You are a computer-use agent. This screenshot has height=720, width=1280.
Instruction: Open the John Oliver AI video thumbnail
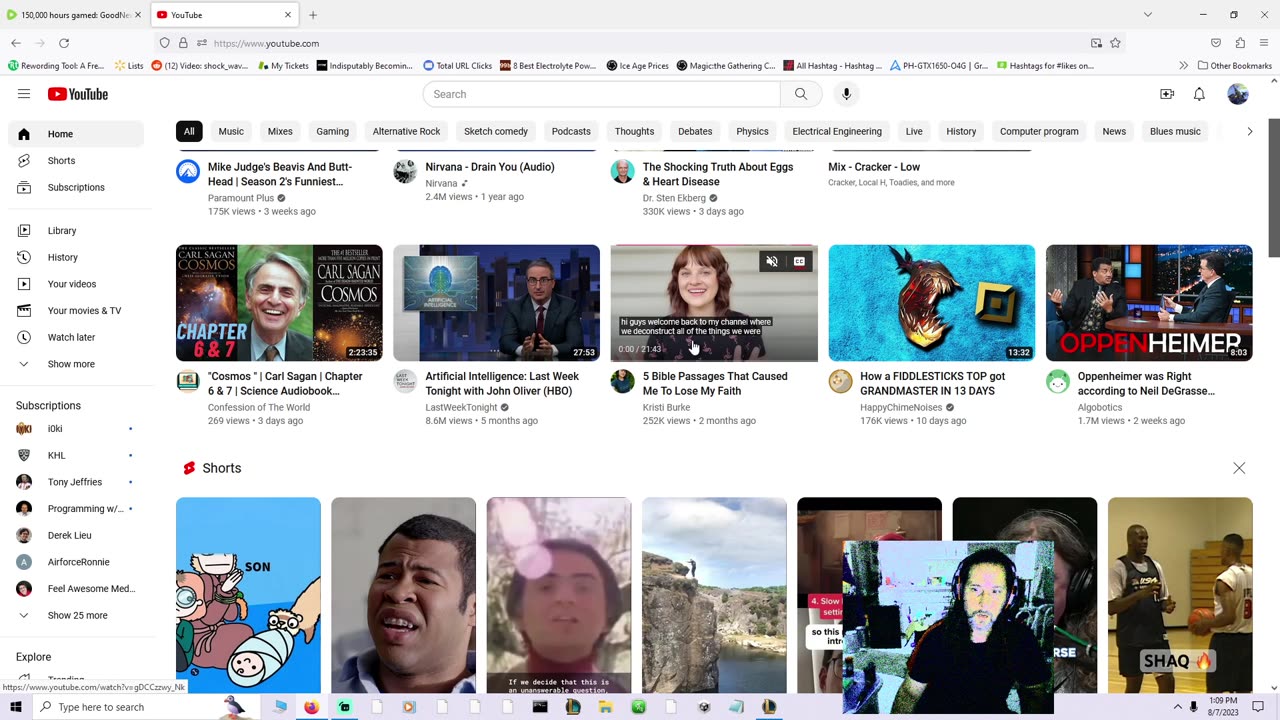click(x=496, y=303)
